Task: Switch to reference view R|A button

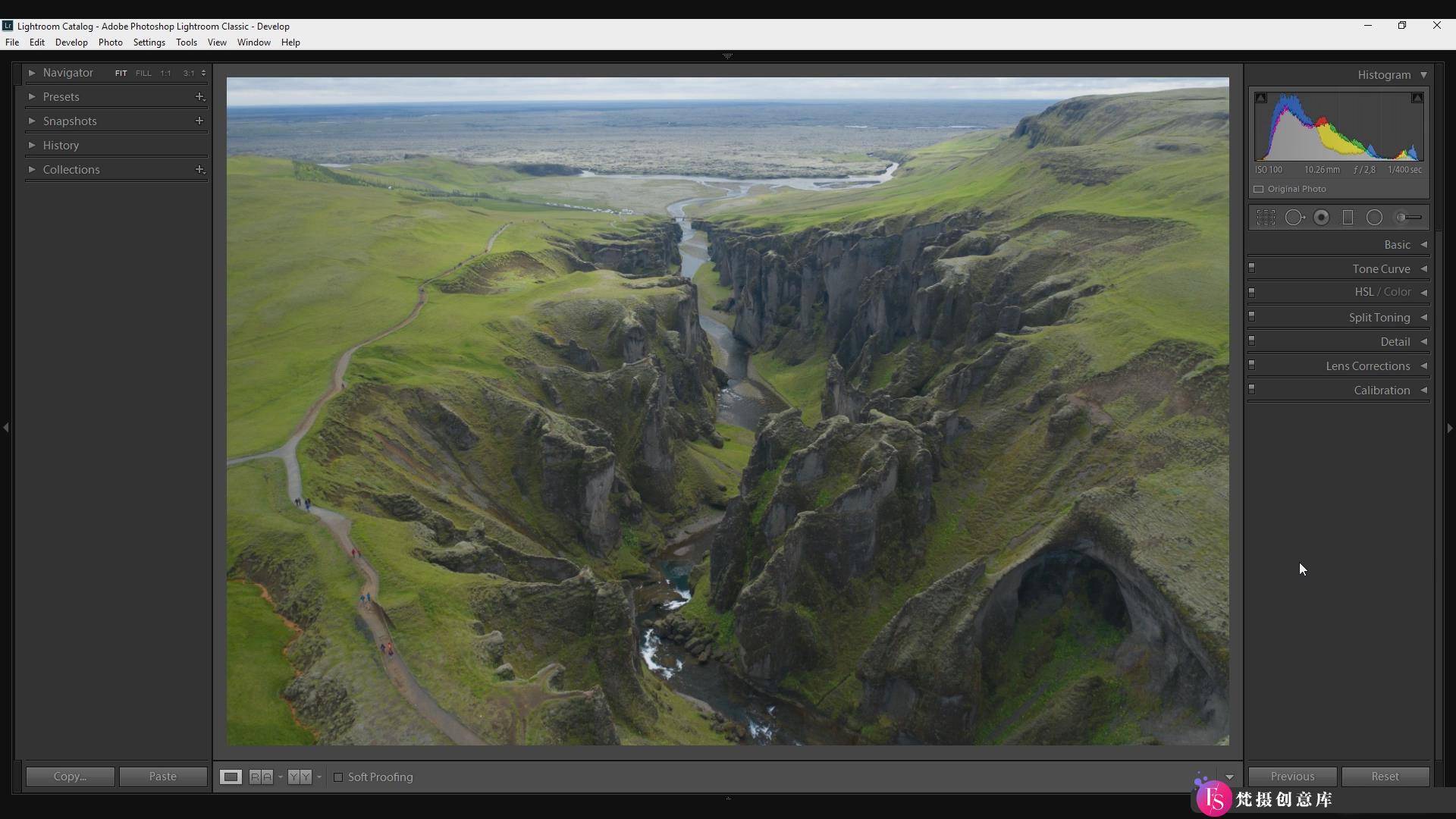Action: 261,777
